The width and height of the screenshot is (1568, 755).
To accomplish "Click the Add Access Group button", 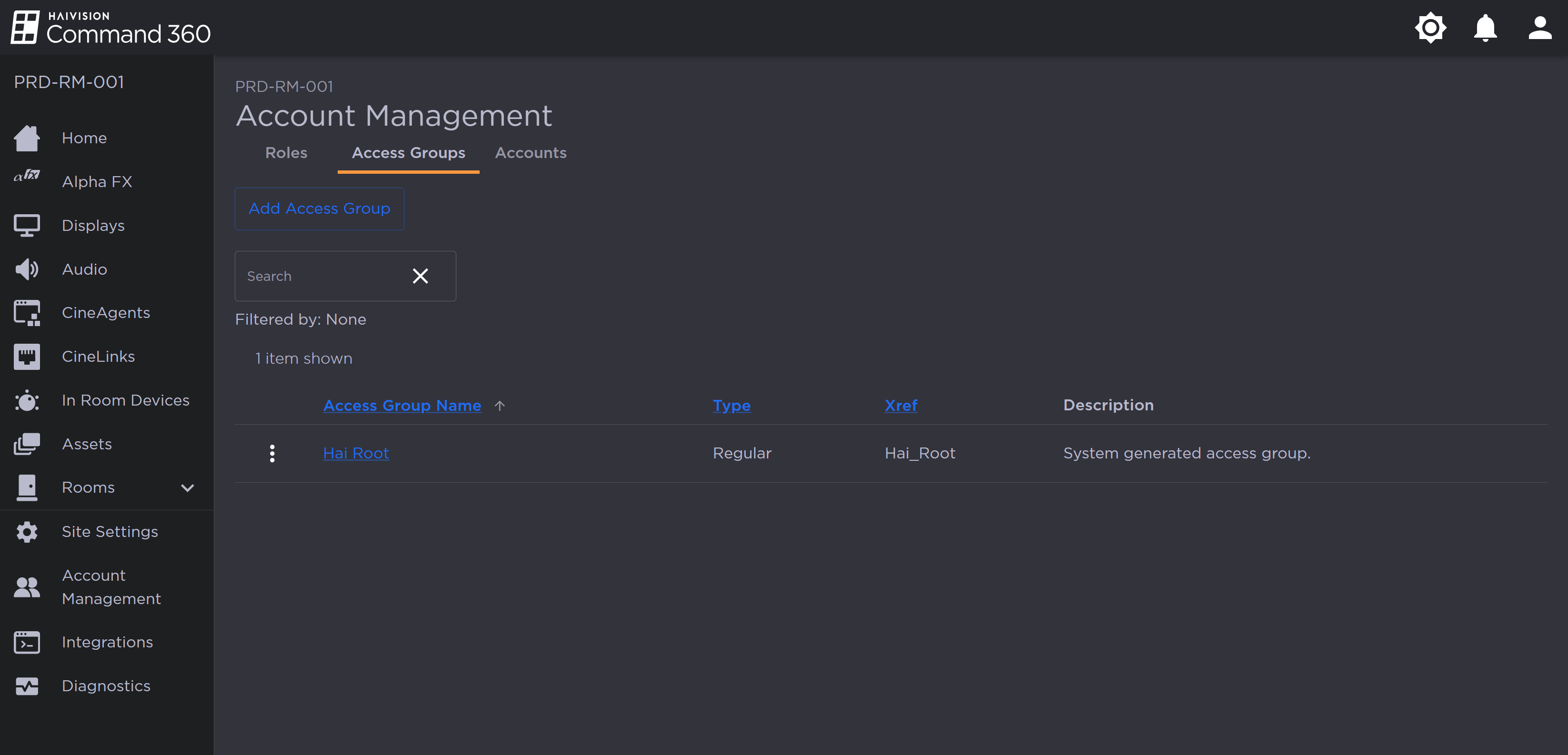I will [319, 209].
